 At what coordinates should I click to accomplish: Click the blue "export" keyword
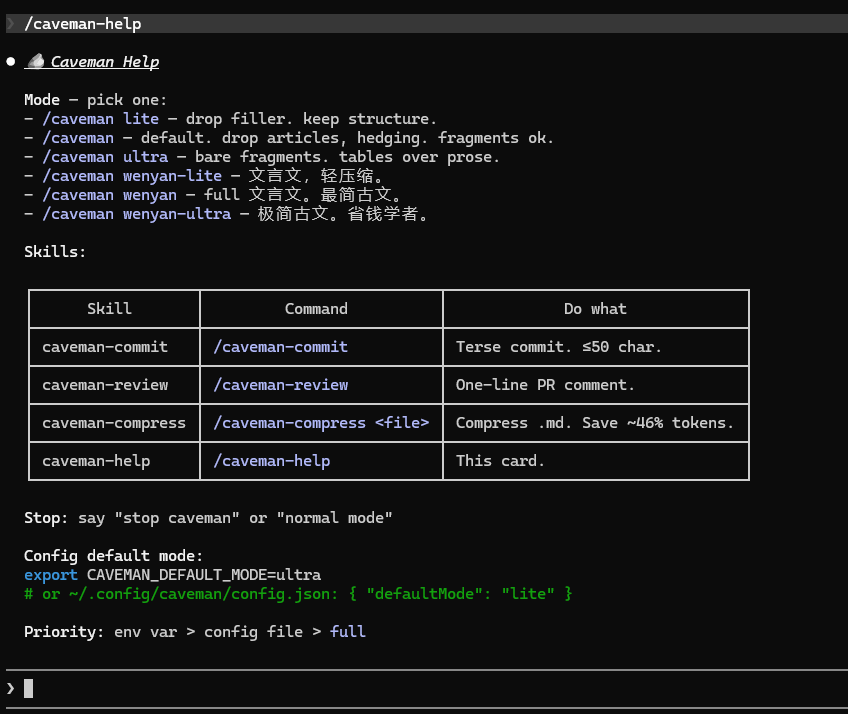(x=51, y=575)
